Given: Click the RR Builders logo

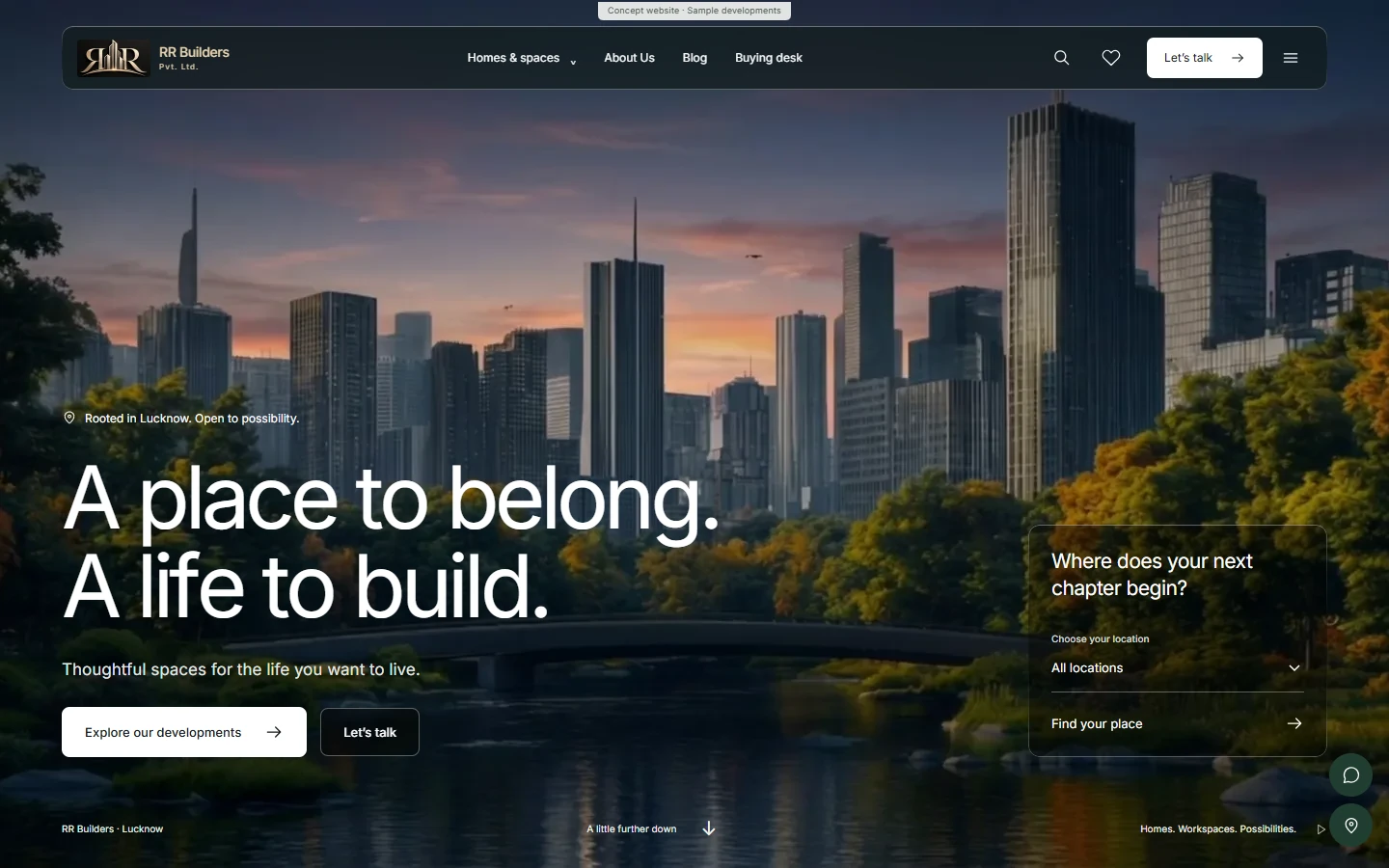Looking at the screenshot, I should (113, 58).
